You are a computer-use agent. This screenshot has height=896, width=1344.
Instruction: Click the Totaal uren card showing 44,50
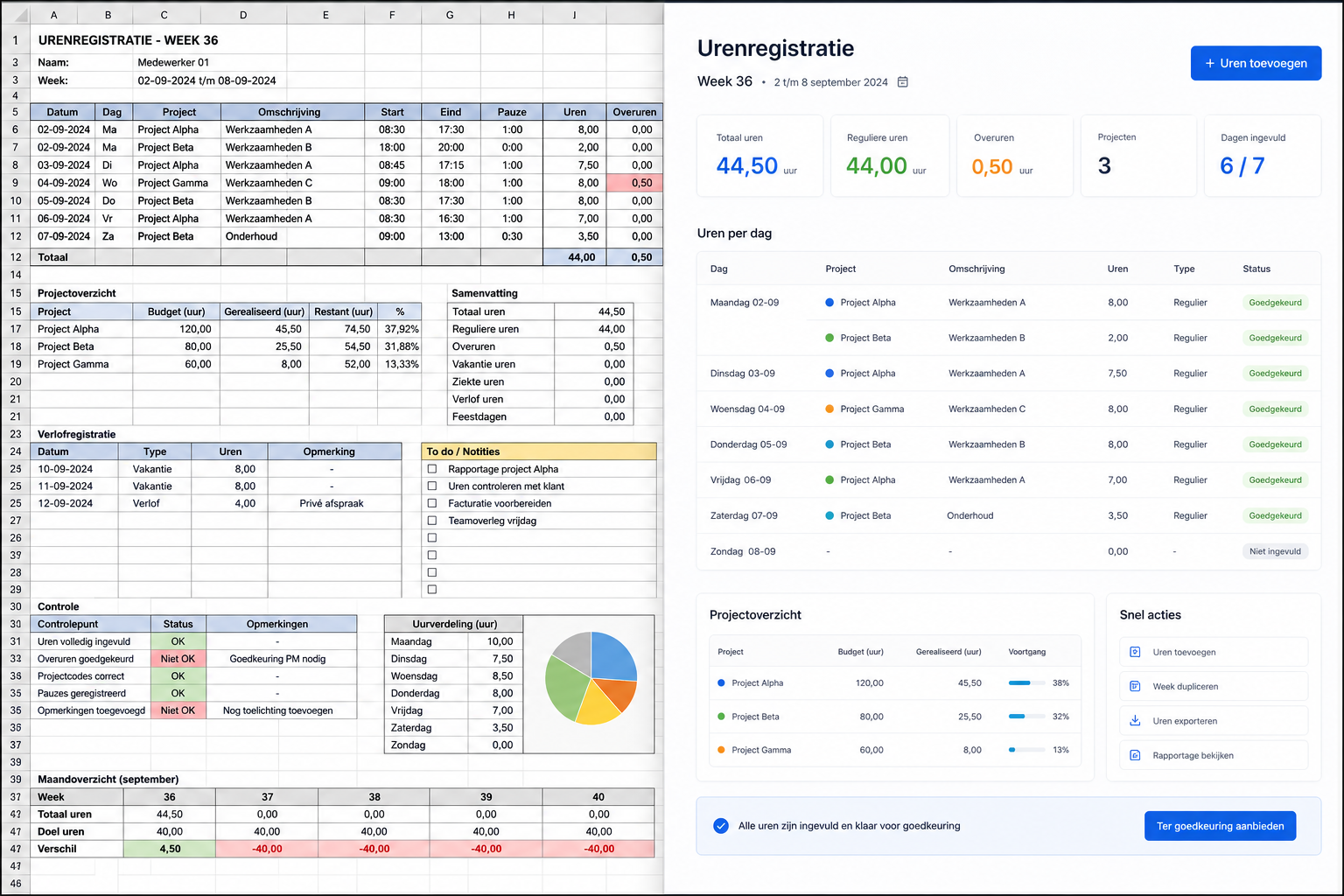pos(759,156)
